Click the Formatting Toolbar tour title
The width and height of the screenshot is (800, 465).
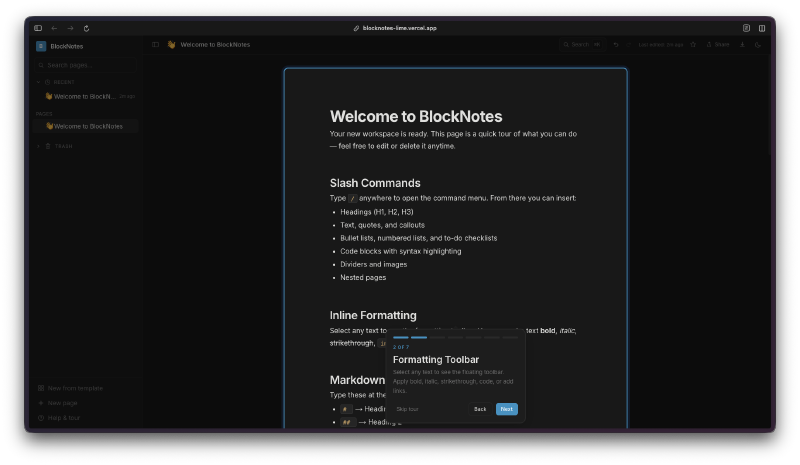pos(436,360)
